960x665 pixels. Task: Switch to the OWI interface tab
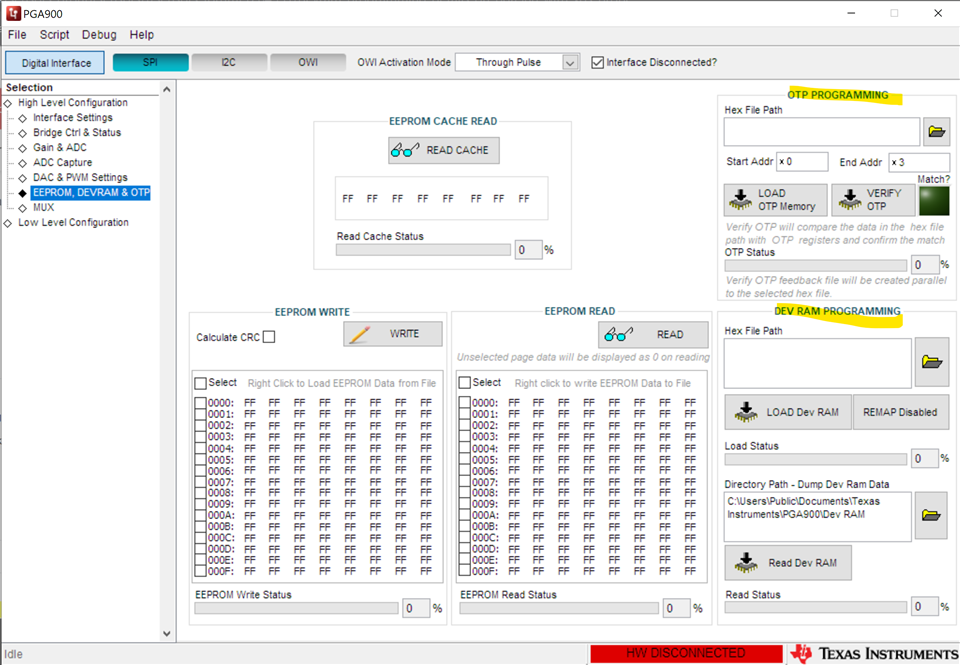pyautogui.click(x=308, y=62)
